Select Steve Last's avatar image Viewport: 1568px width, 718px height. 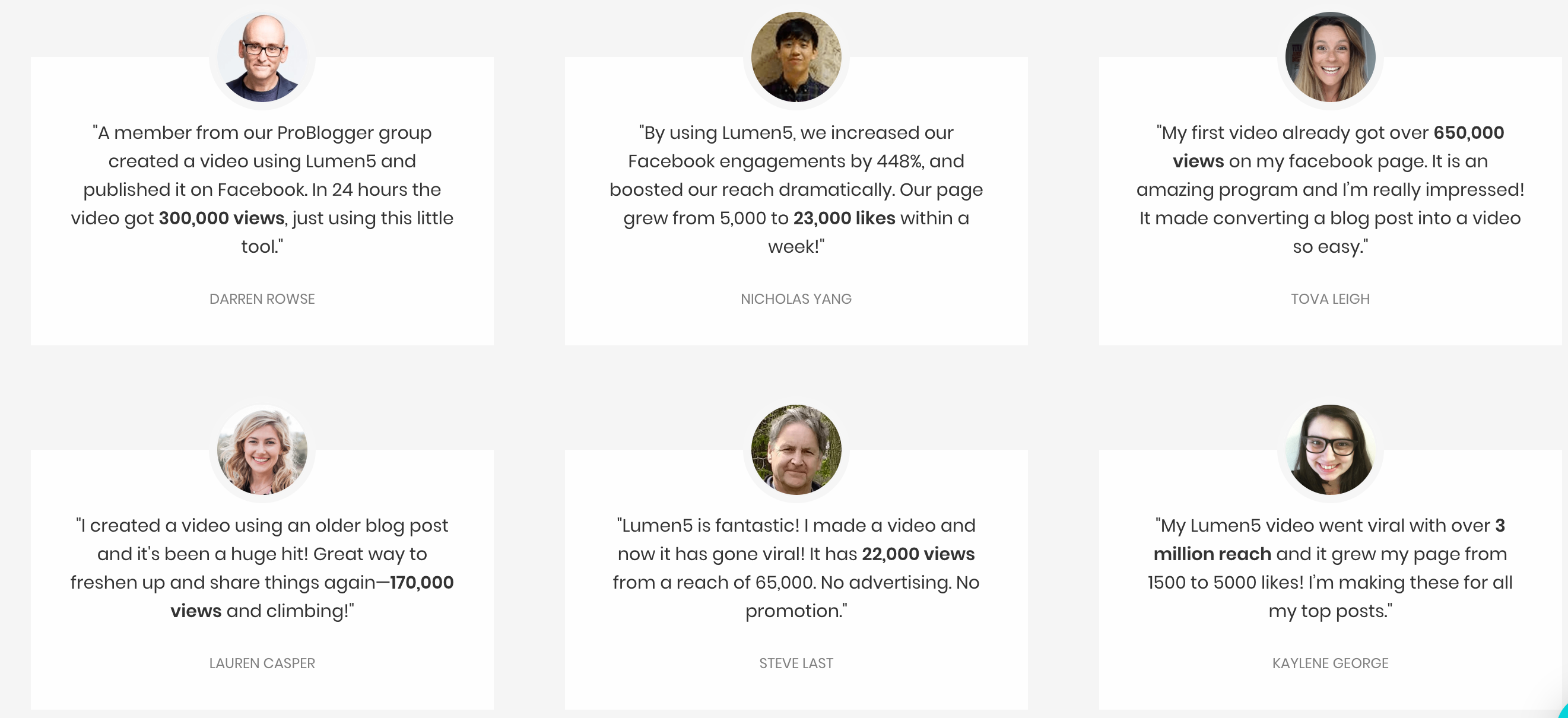pos(796,450)
